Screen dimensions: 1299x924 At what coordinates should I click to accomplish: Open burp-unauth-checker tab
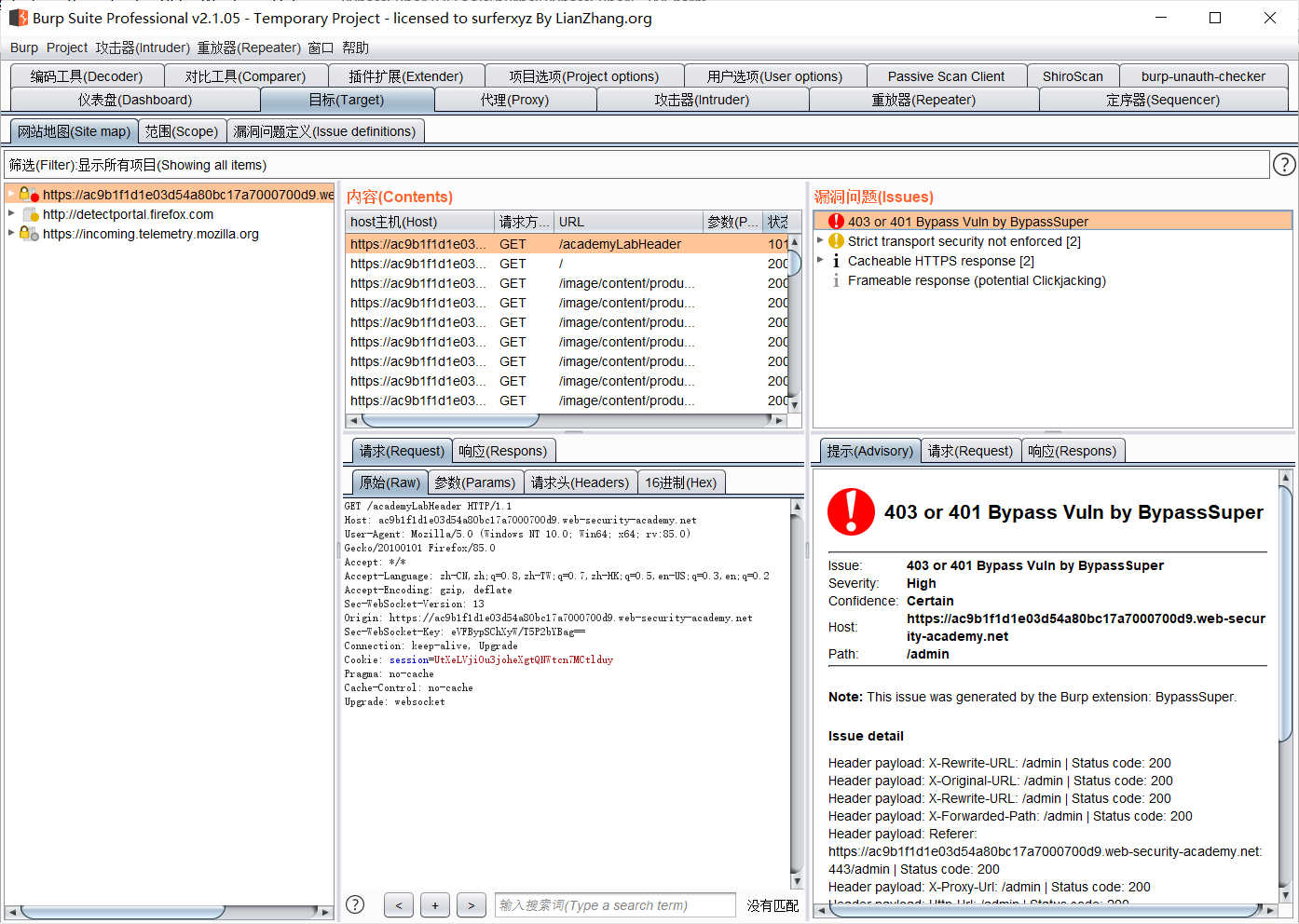1203,76
